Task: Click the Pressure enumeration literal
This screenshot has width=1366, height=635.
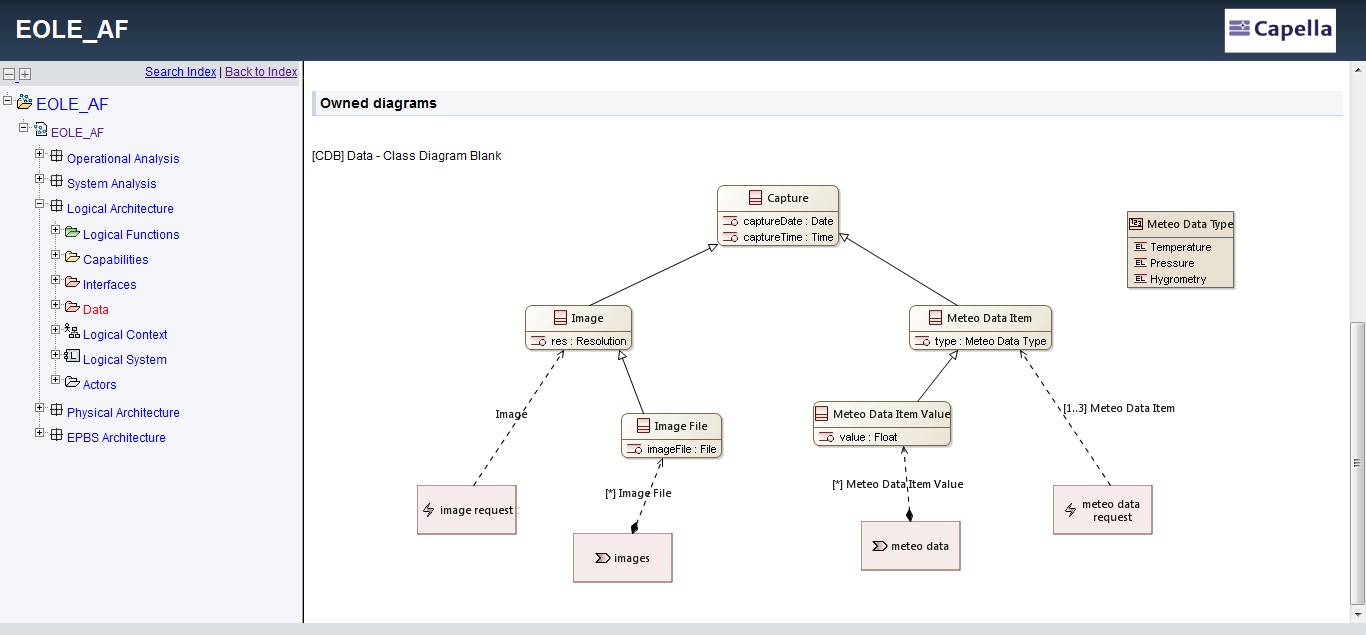Action: click(x=1164, y=263)
